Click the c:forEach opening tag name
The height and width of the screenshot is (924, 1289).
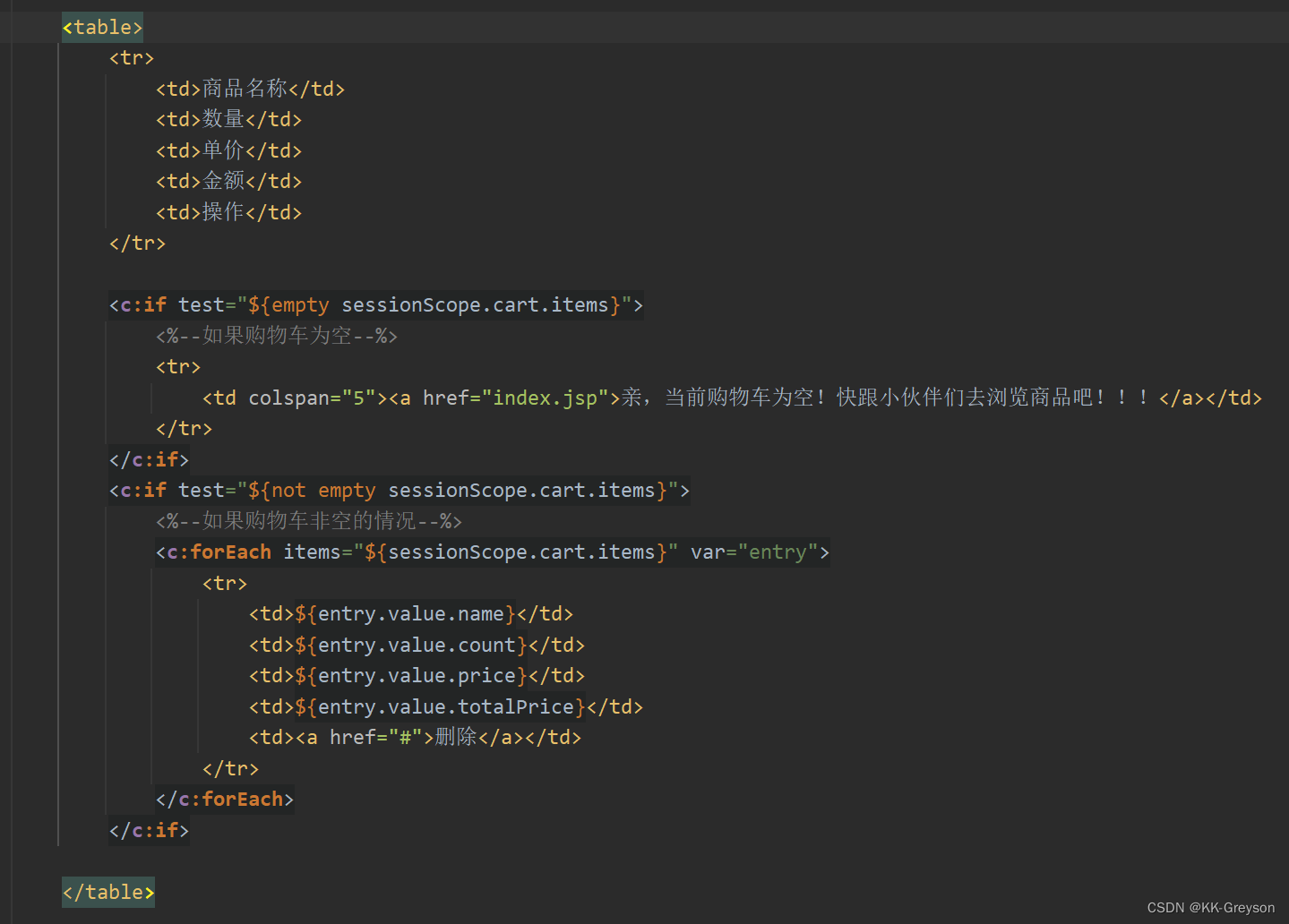click(219, 552)
